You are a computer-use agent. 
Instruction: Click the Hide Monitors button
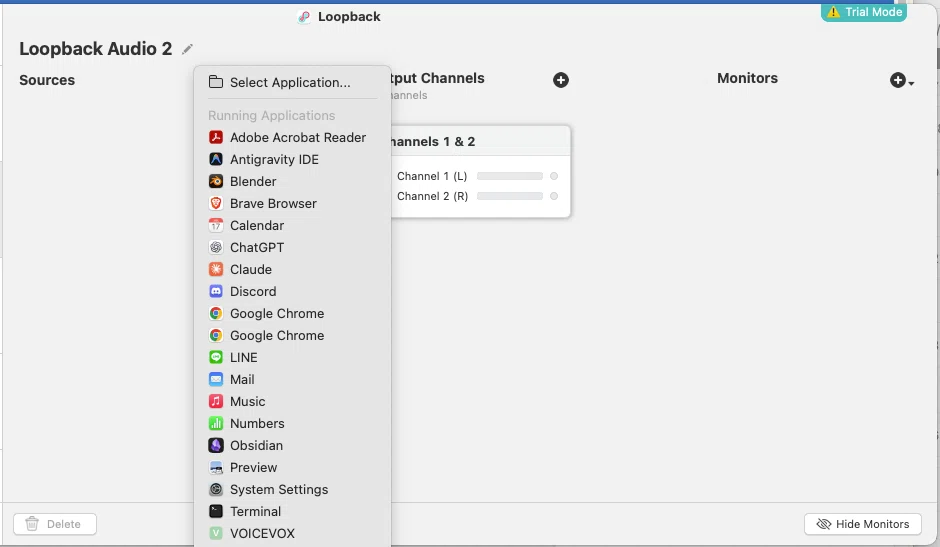(x=863, y=524)
